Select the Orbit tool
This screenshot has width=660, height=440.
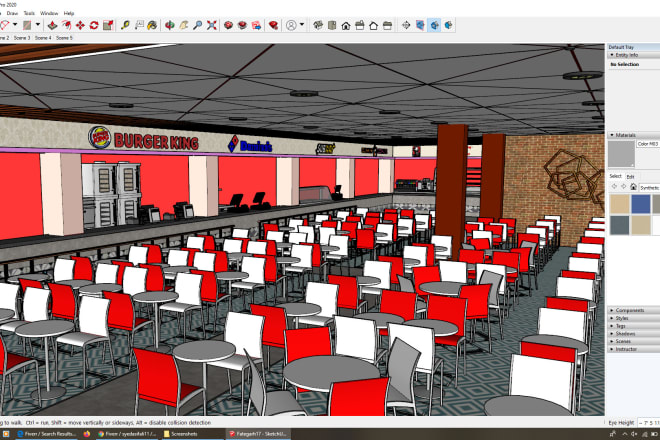click(x=170, y=25)
